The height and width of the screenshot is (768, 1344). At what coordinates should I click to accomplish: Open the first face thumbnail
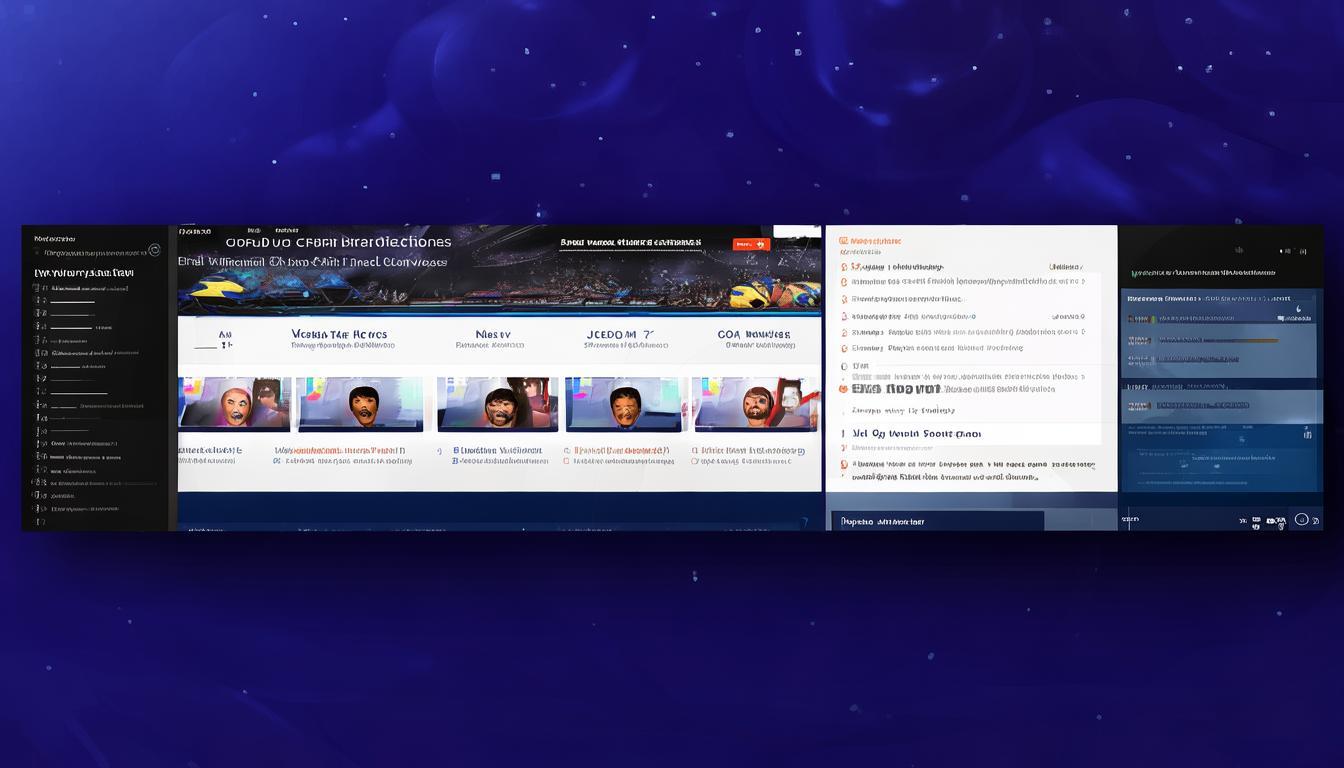coord(234,404)
